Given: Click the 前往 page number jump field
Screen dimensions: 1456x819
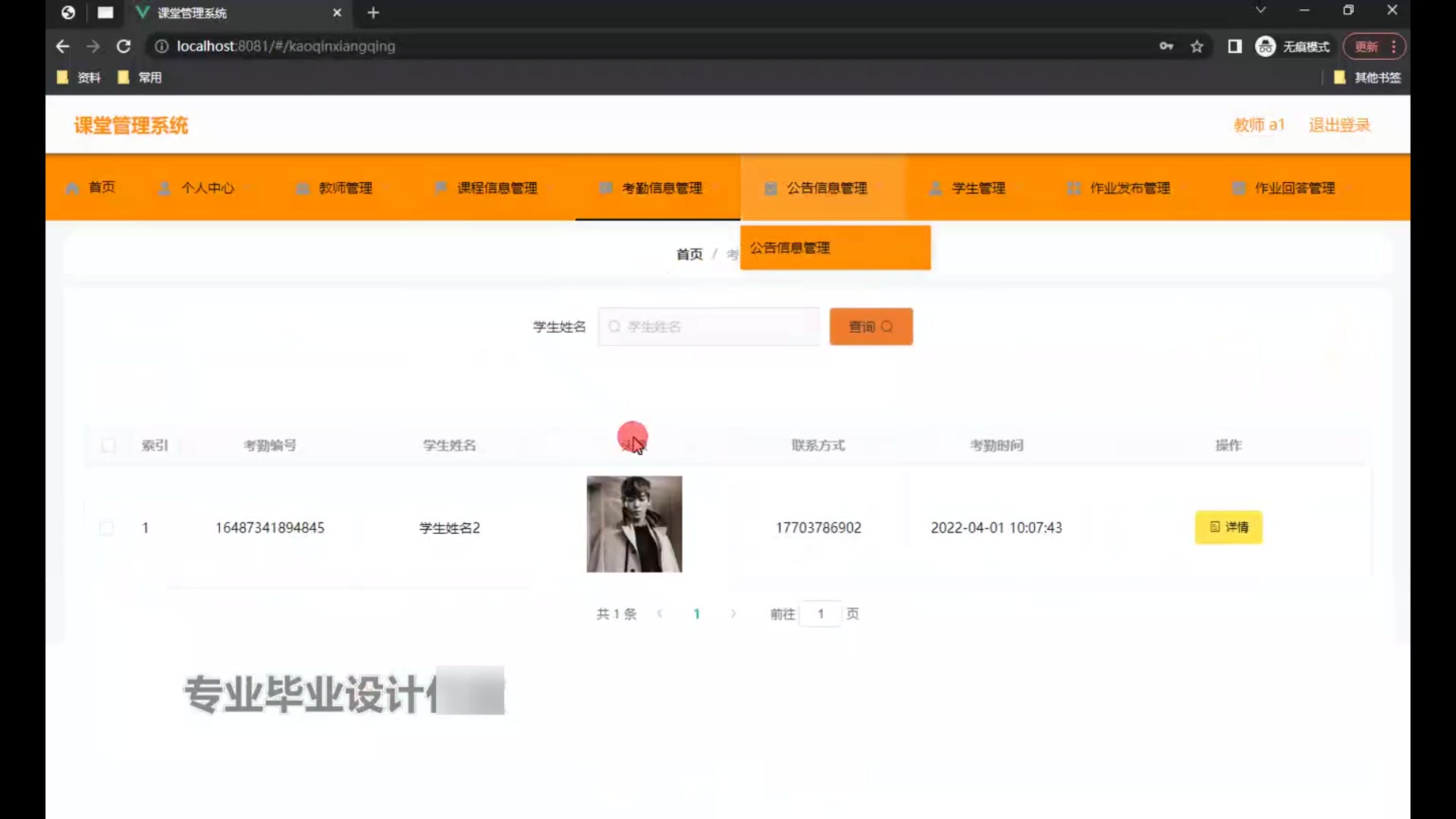Looking at the screenshot, I should point(821,614).
